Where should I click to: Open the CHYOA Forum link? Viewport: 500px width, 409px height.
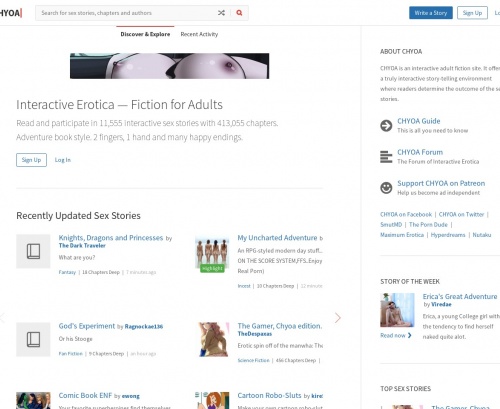click(x=420, y=152)
